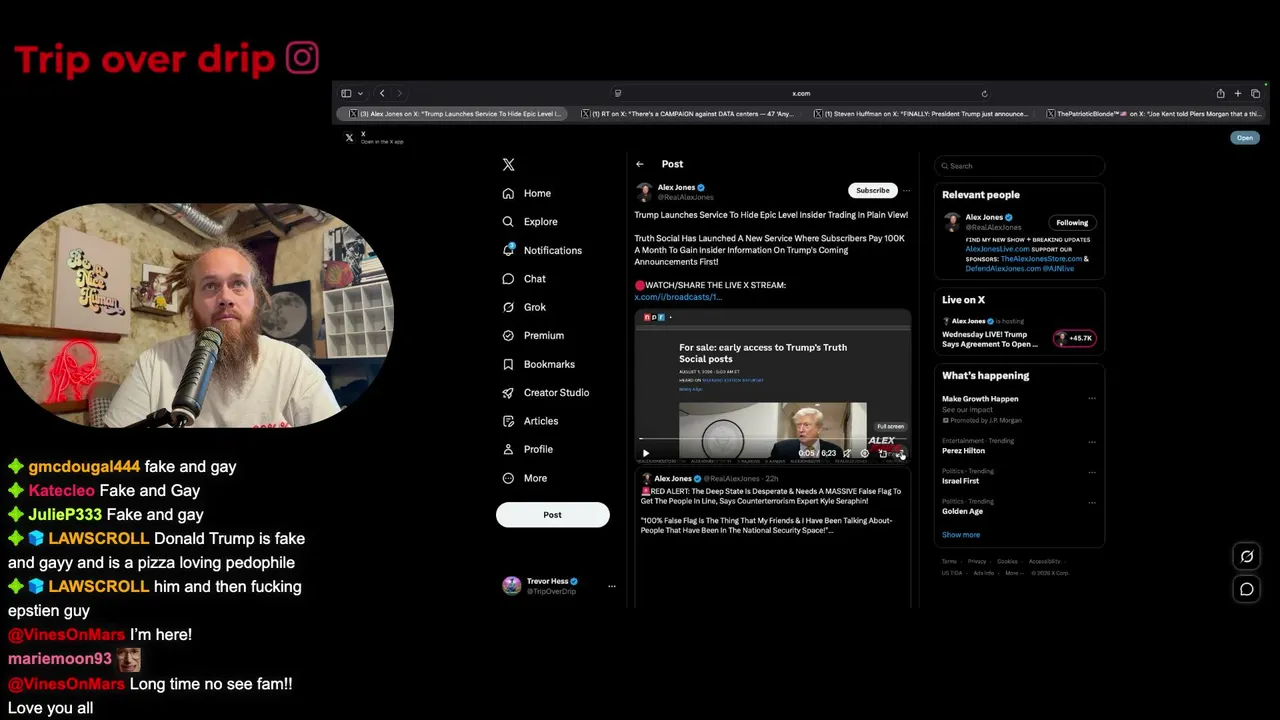Go back with the browser back arrow
This screenshot has height=720, width=1280.
pyautogui.click(x=382, y=94)
